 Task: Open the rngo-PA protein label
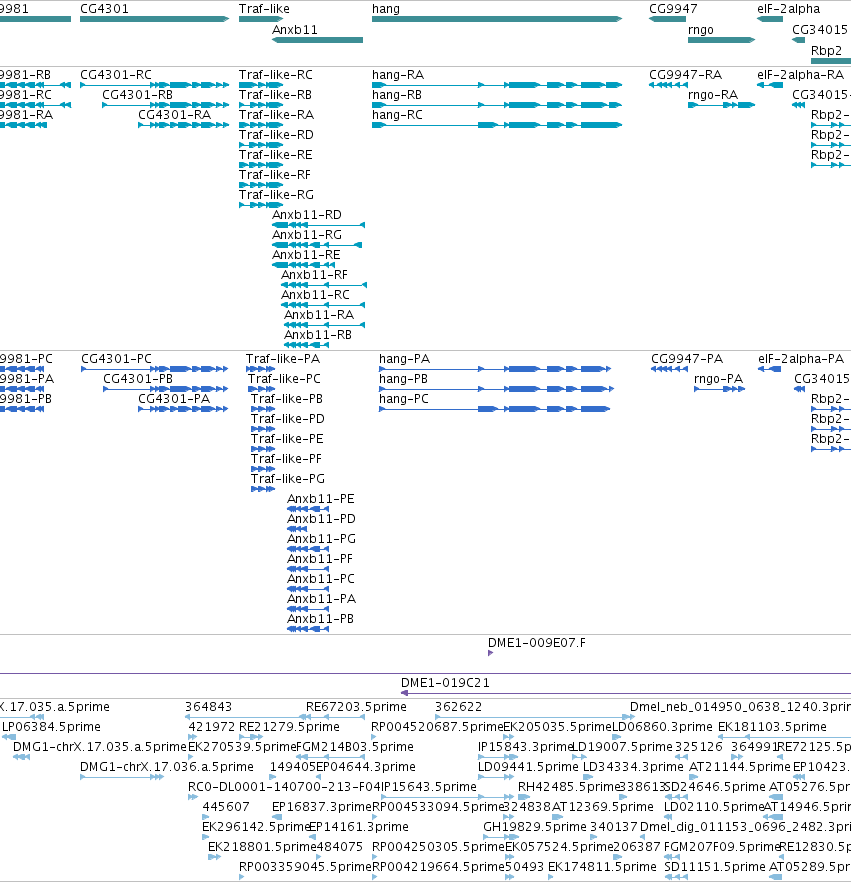coord(718,379)
